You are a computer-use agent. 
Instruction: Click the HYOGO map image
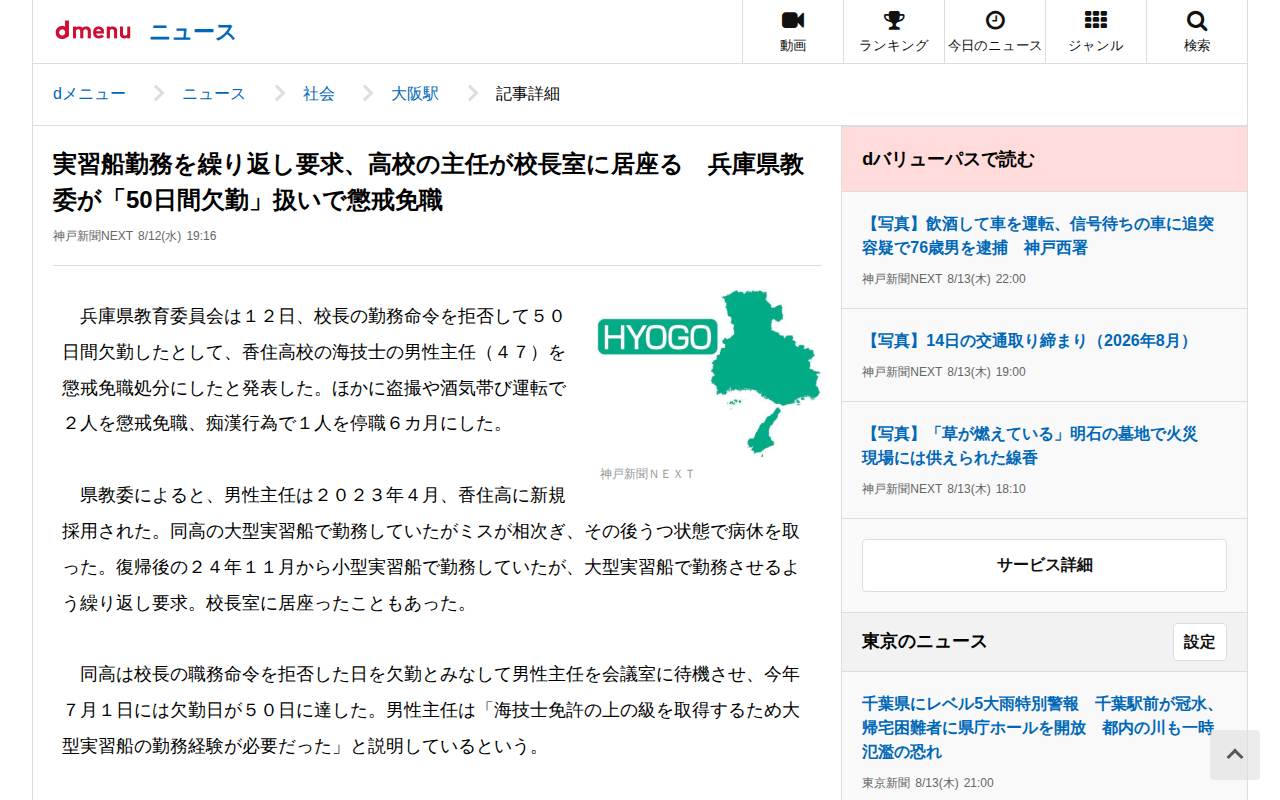pyautogui.click(x=709, y=372)
